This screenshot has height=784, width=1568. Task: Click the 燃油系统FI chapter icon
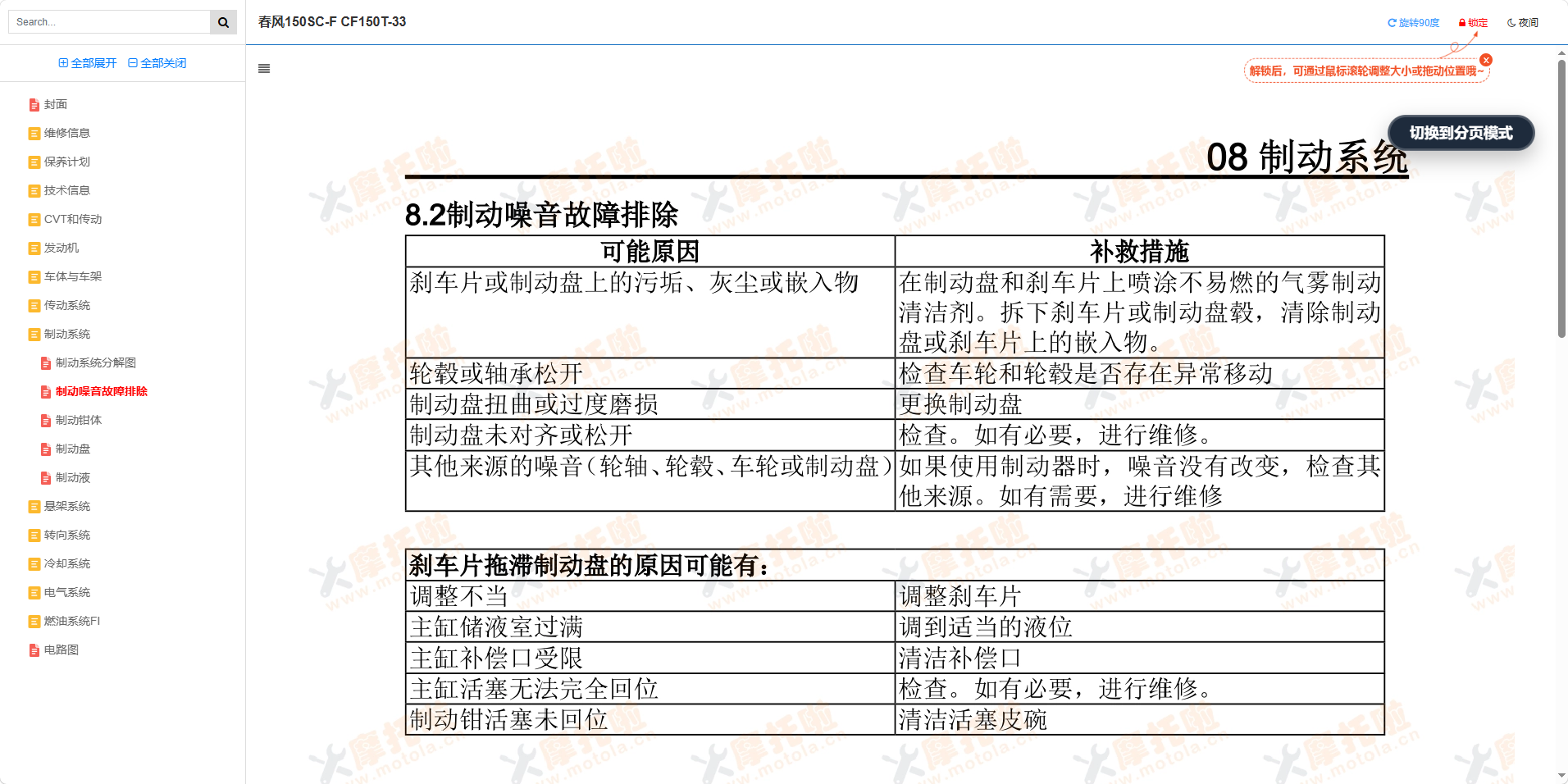coord(34,621)
